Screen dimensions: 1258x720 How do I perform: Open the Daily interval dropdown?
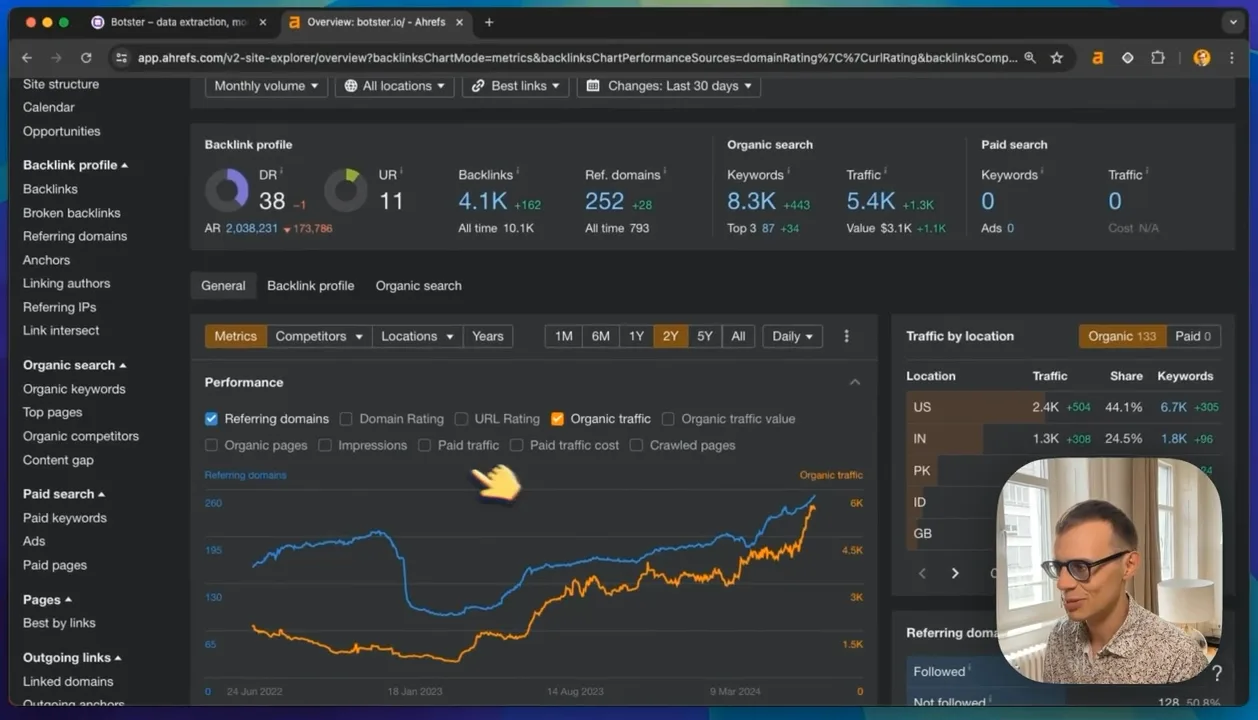(x=793, y=336)
